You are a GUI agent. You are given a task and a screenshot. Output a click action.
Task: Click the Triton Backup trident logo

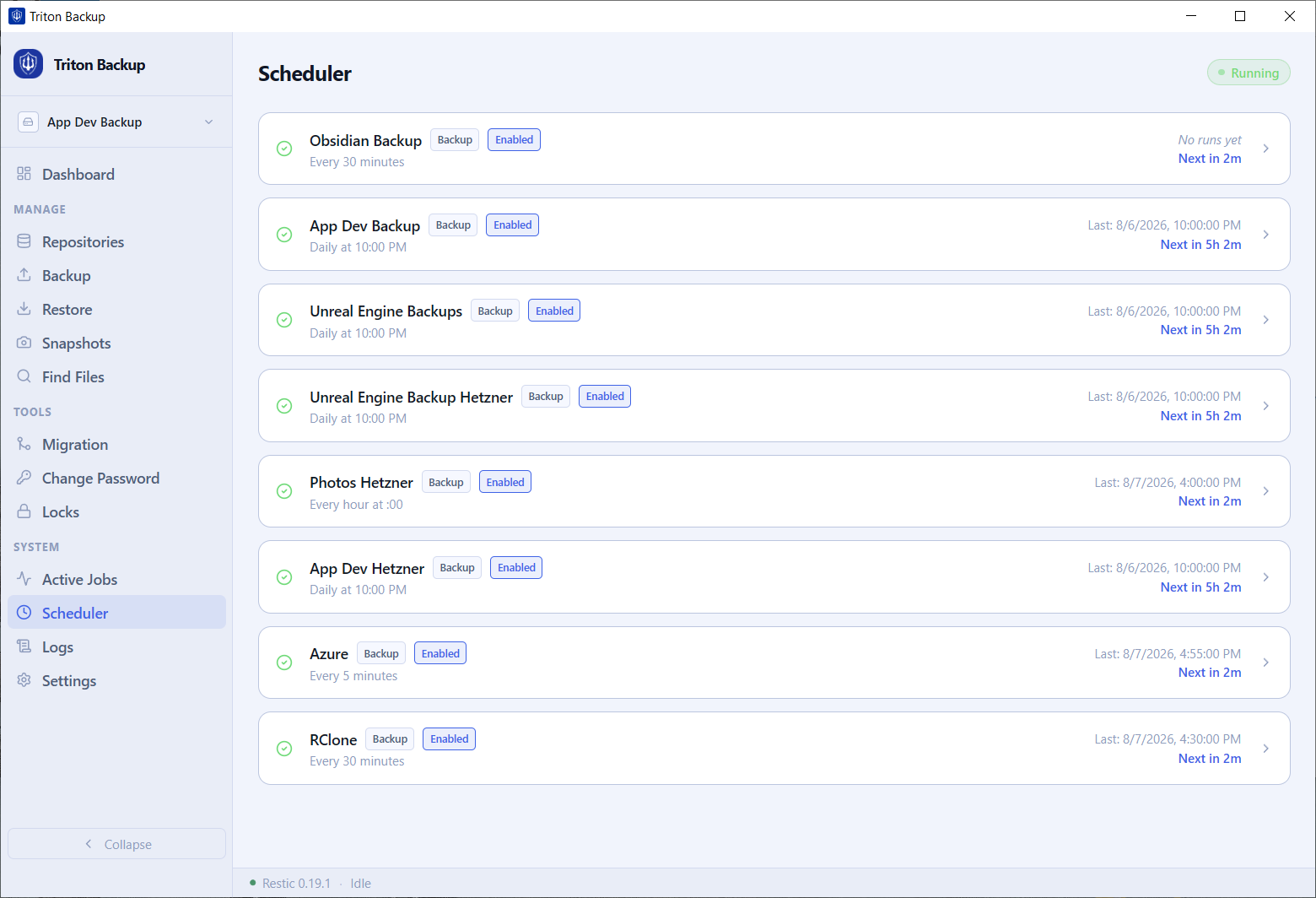point(28,64)
